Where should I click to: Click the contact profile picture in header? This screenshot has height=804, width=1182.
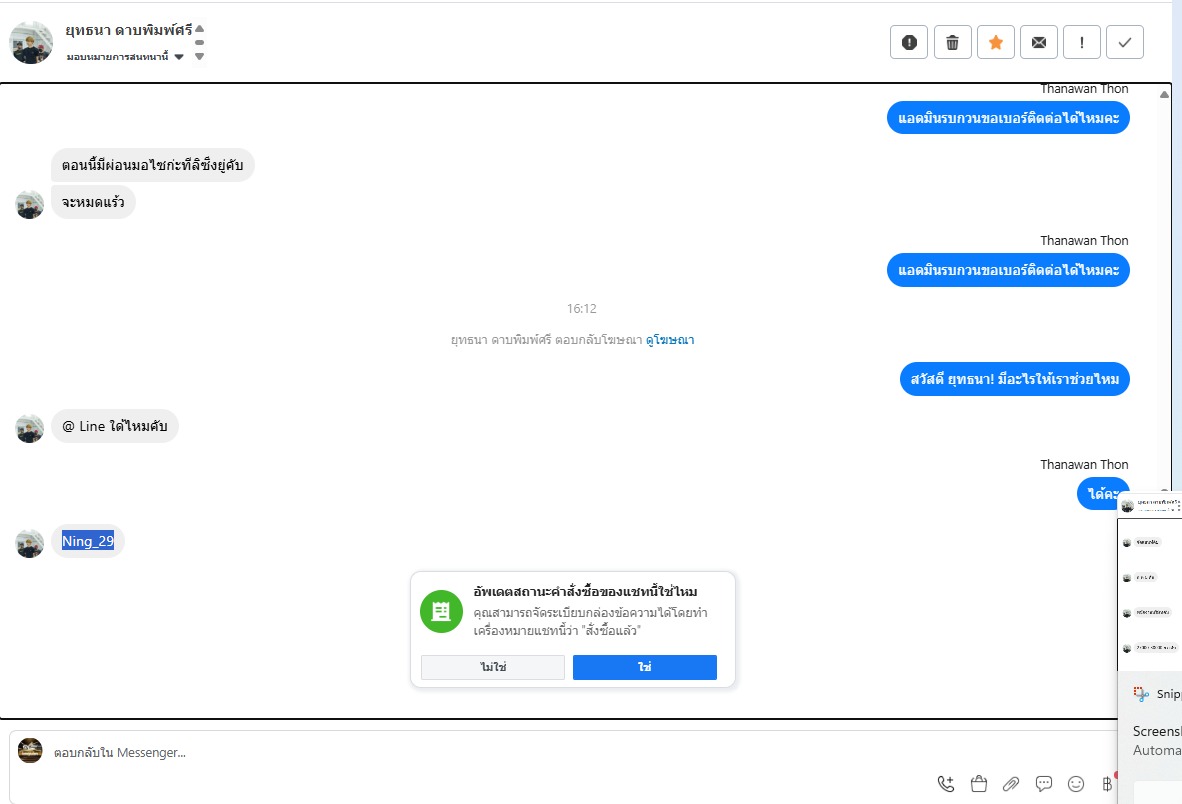click(31, 42)
